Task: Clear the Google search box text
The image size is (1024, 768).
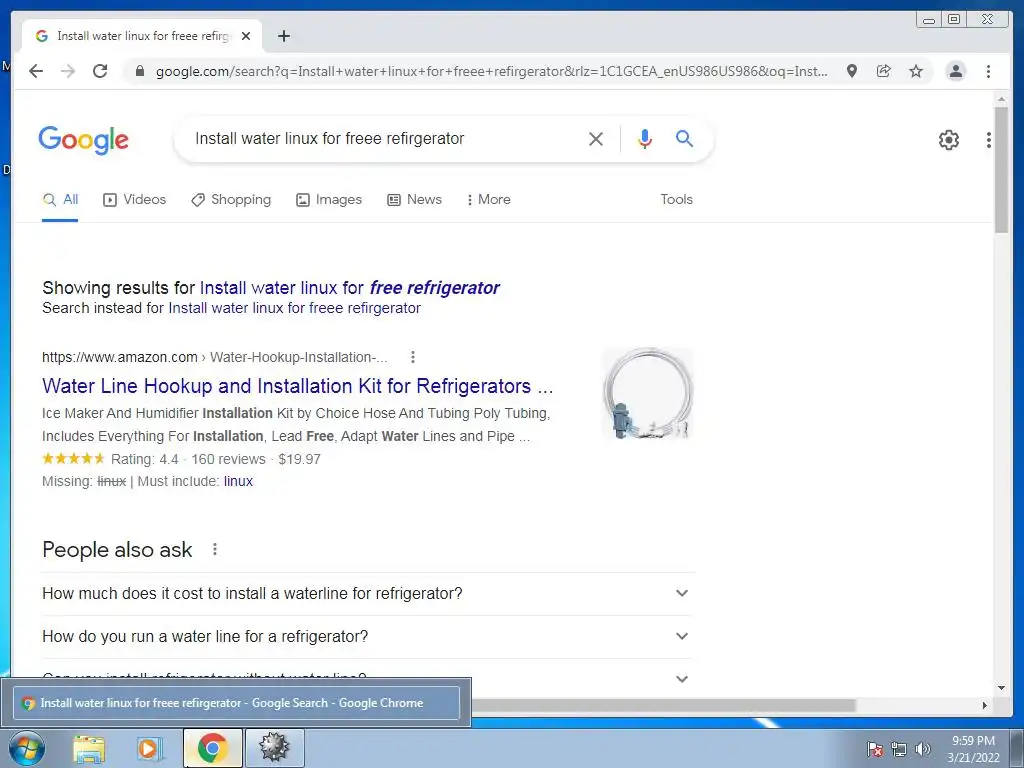Action: click(x=596, y=138)
